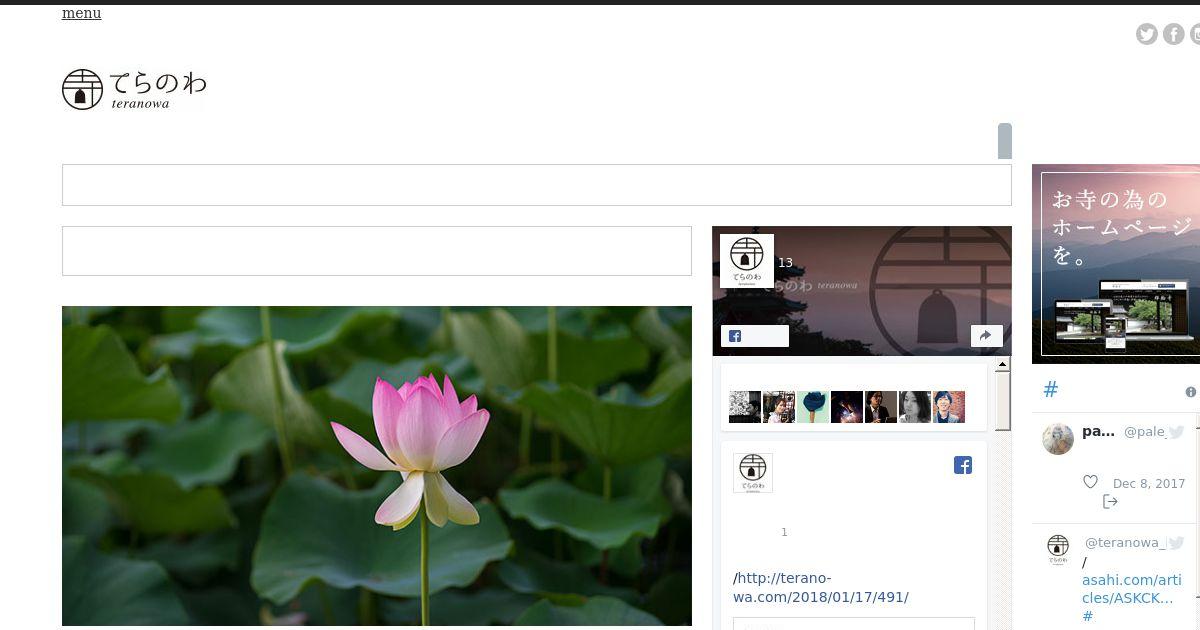Open first friend avatar with black-white pattern

pyautogui.click(x=745, y=407)
